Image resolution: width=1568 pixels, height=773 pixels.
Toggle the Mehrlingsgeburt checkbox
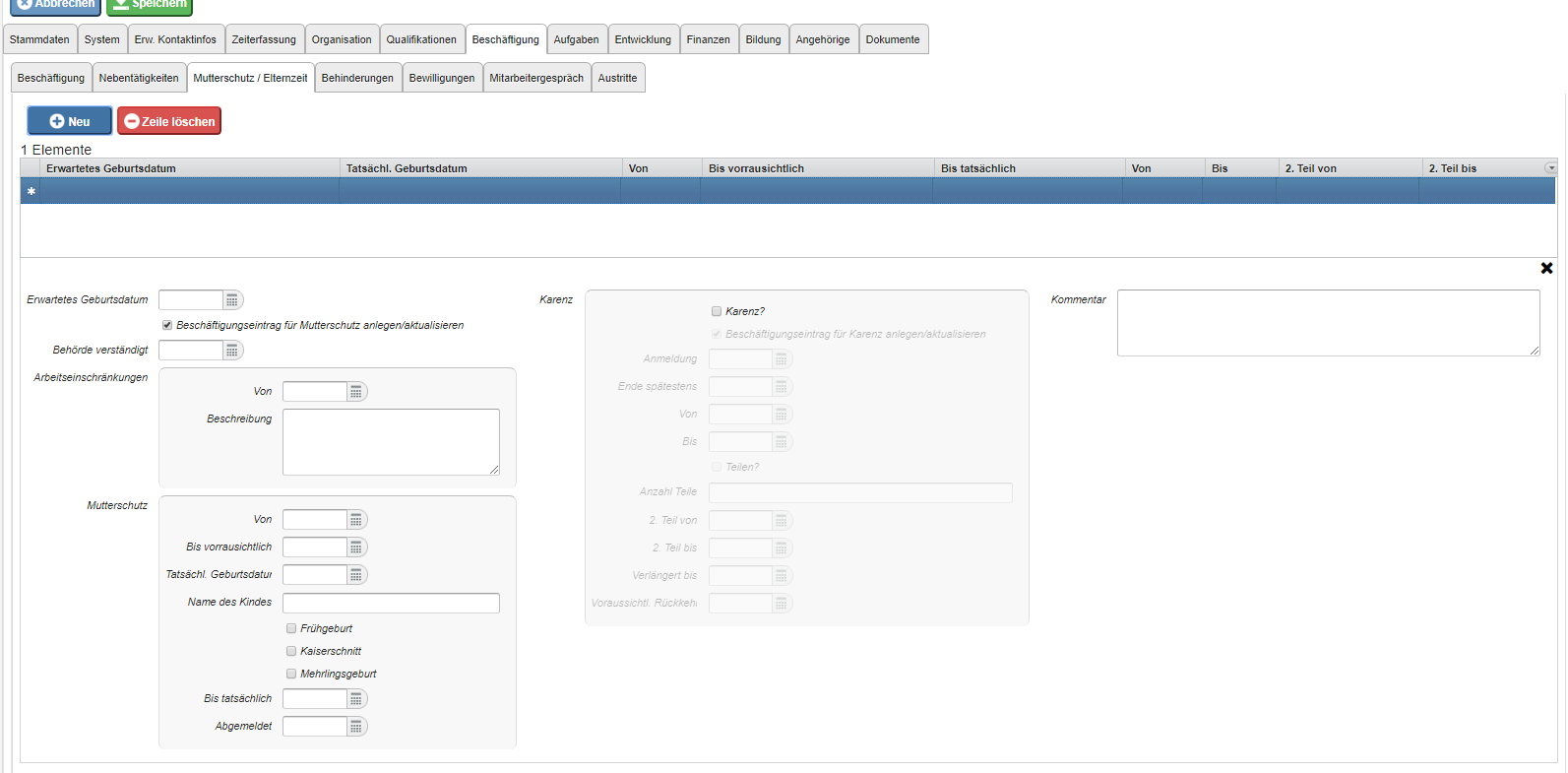tap(291, 674)
